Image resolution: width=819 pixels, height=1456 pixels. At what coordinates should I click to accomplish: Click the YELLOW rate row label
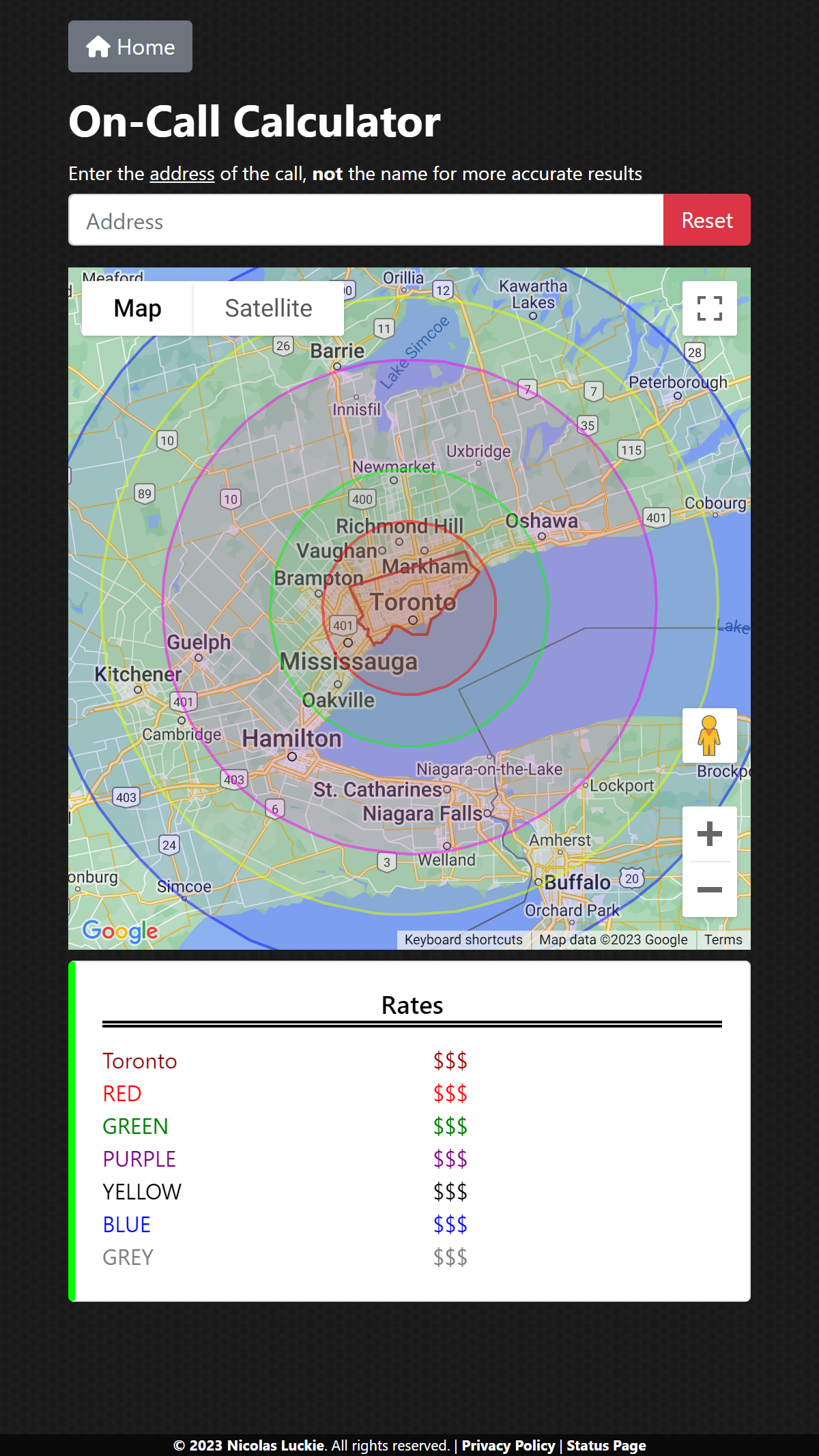(142, 1192)
